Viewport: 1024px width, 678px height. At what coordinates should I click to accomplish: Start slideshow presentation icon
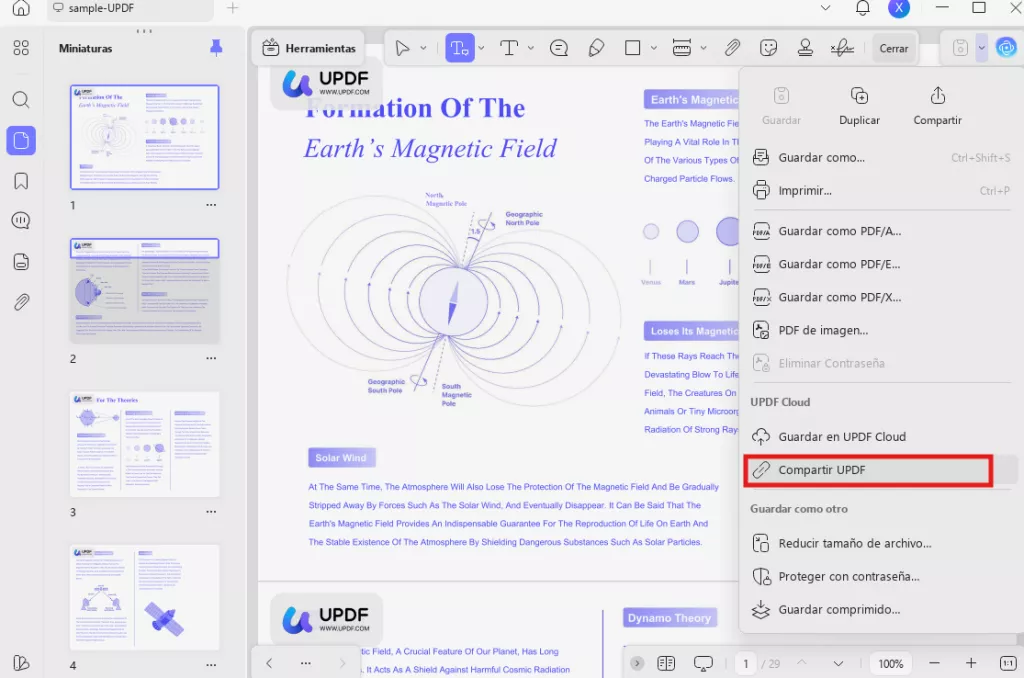coord(703,664)
